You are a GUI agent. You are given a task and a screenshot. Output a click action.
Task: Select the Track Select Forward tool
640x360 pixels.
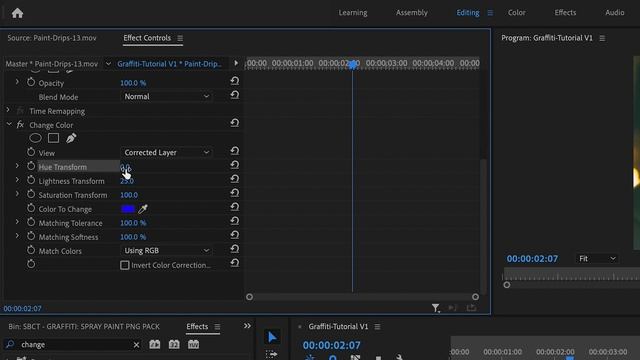[x=271, y=354]
